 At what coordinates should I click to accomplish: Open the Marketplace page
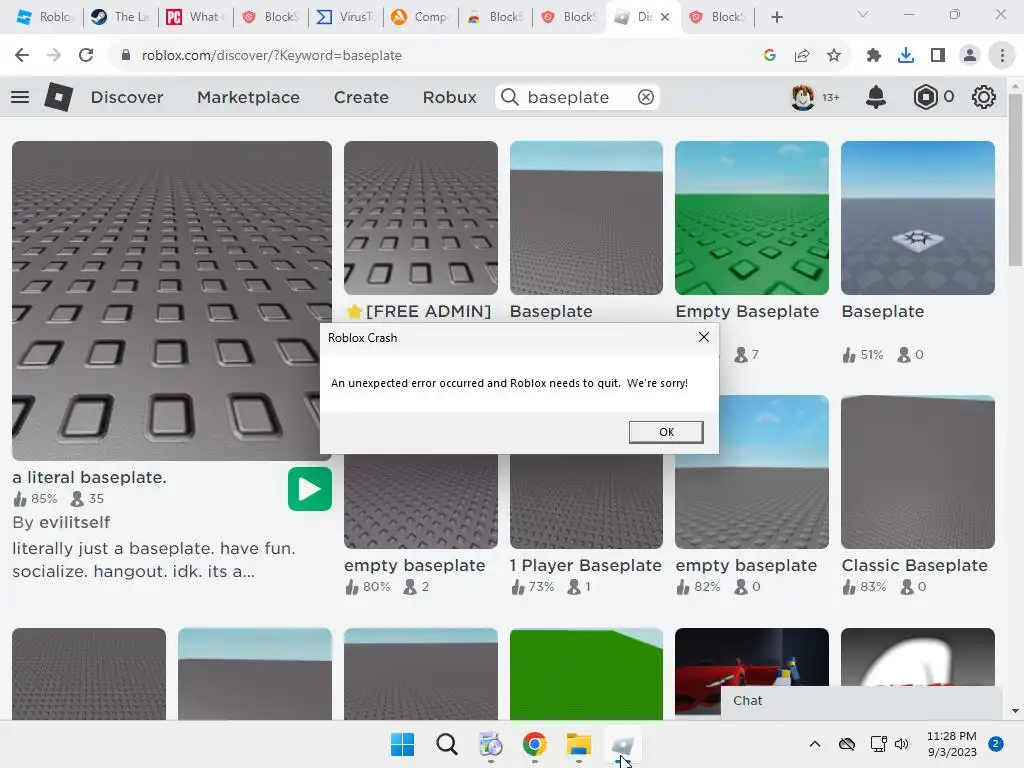click(248, 97)
